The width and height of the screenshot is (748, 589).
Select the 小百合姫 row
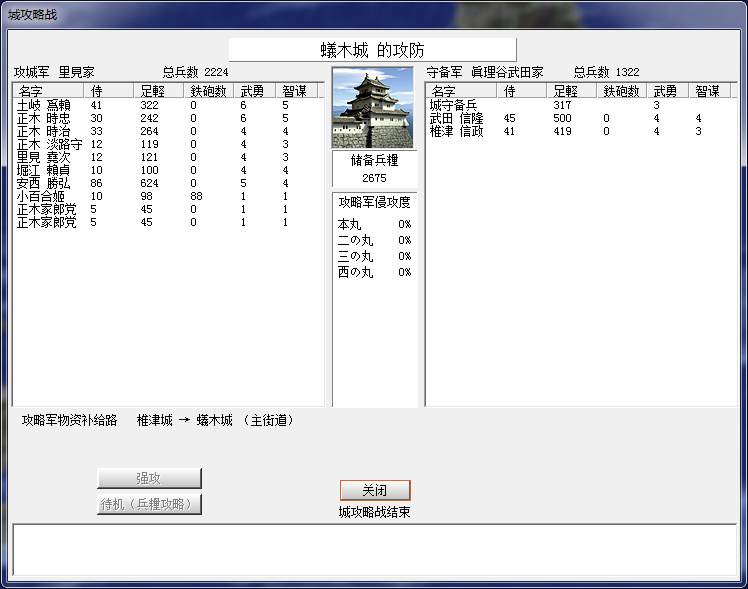(x=167, y=196)
